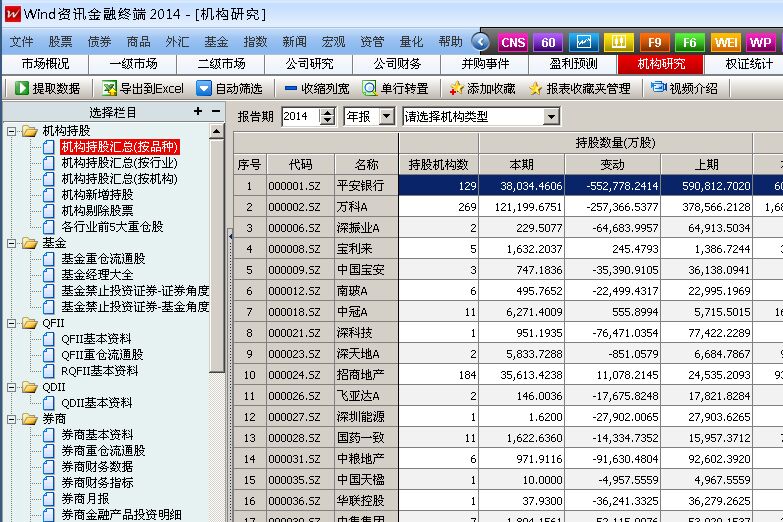Export the table with 导出到Excel

[x=141, y=88]
